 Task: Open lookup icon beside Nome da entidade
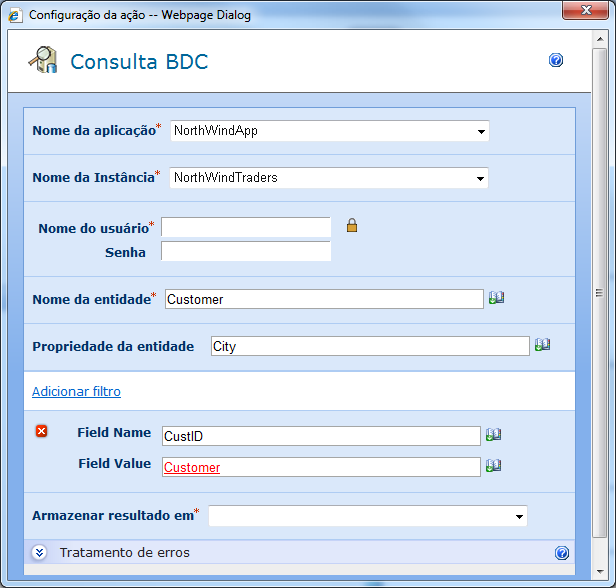click(x=496, y=298)
